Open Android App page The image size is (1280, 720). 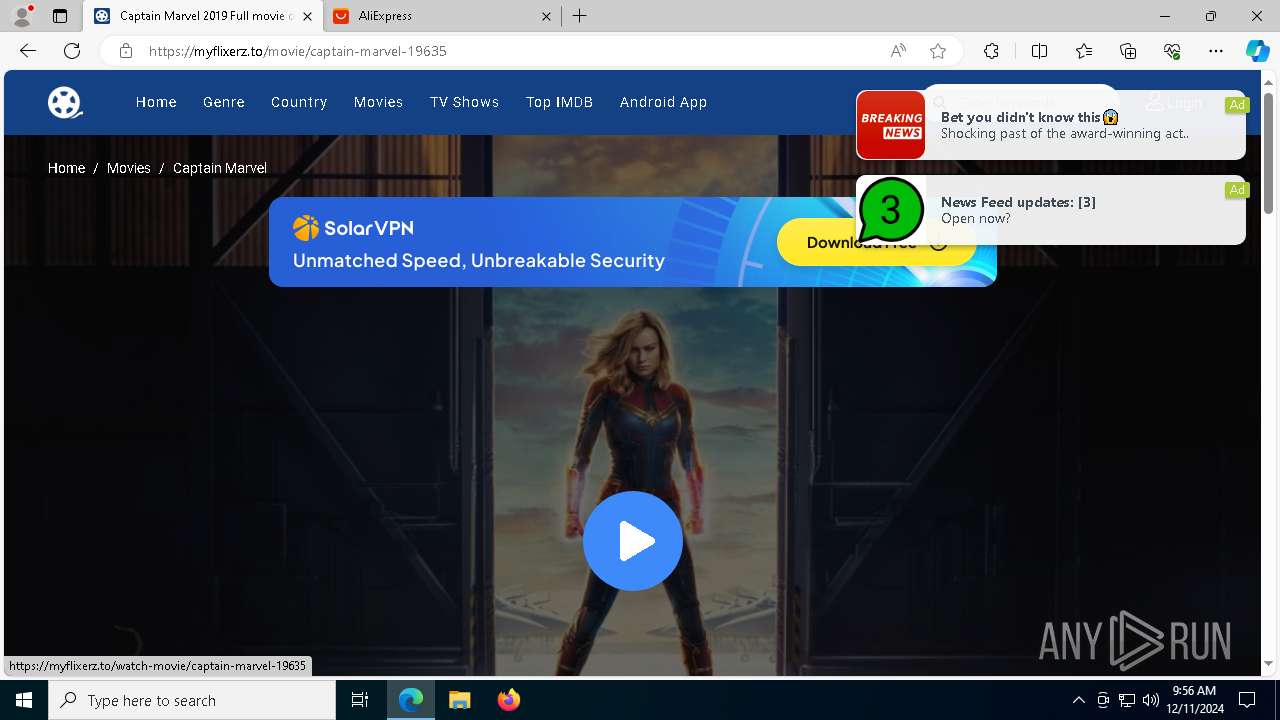663,102
